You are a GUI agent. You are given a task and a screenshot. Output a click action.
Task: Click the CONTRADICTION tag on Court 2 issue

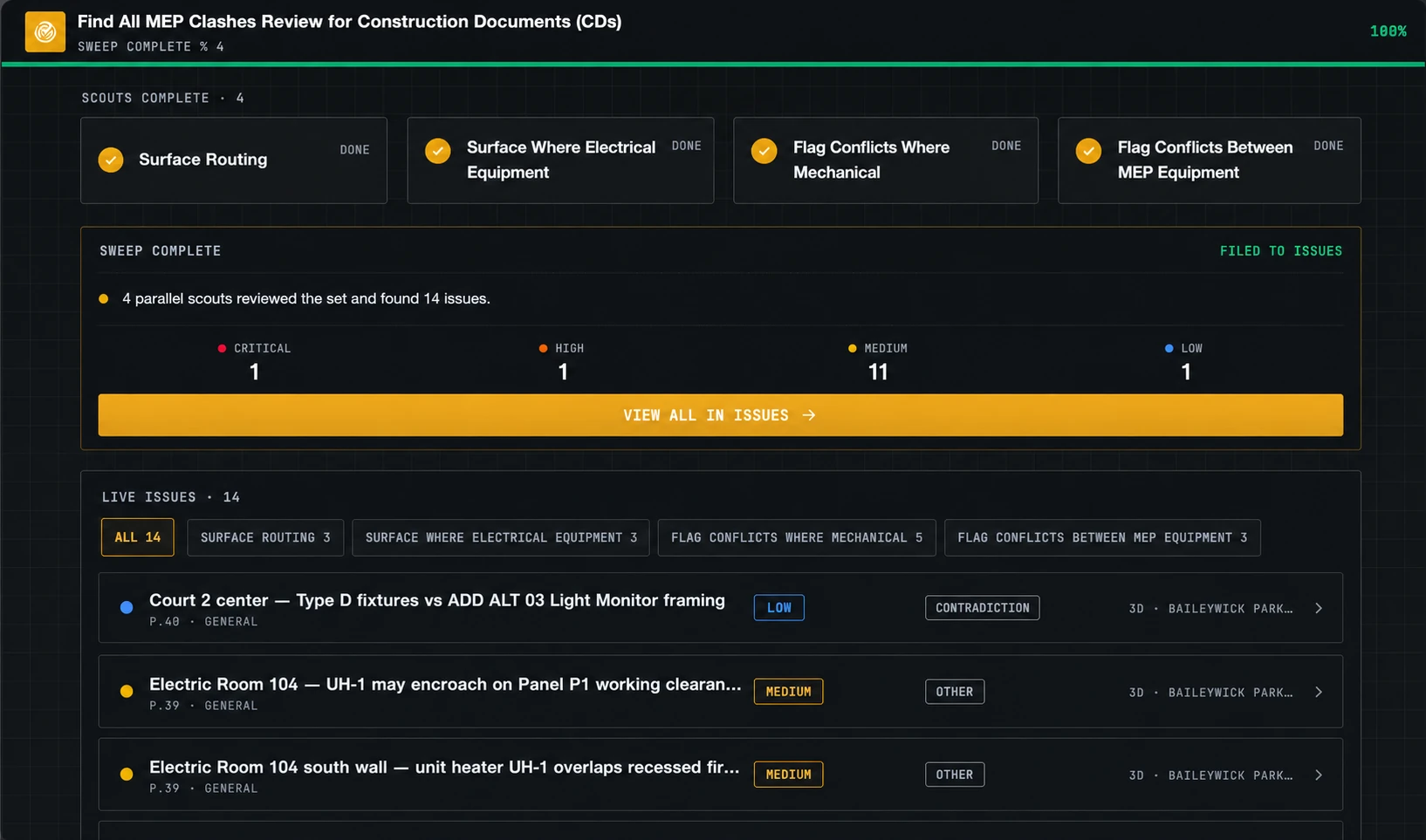coord(982,608)
